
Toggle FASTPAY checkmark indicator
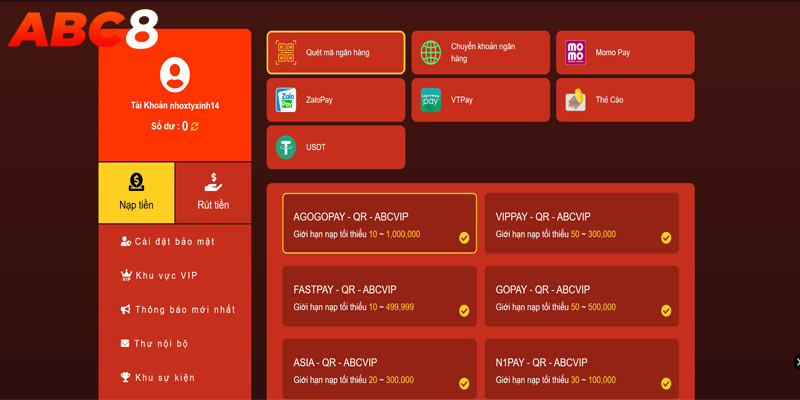pyautogui.click(x=464, y=311)
